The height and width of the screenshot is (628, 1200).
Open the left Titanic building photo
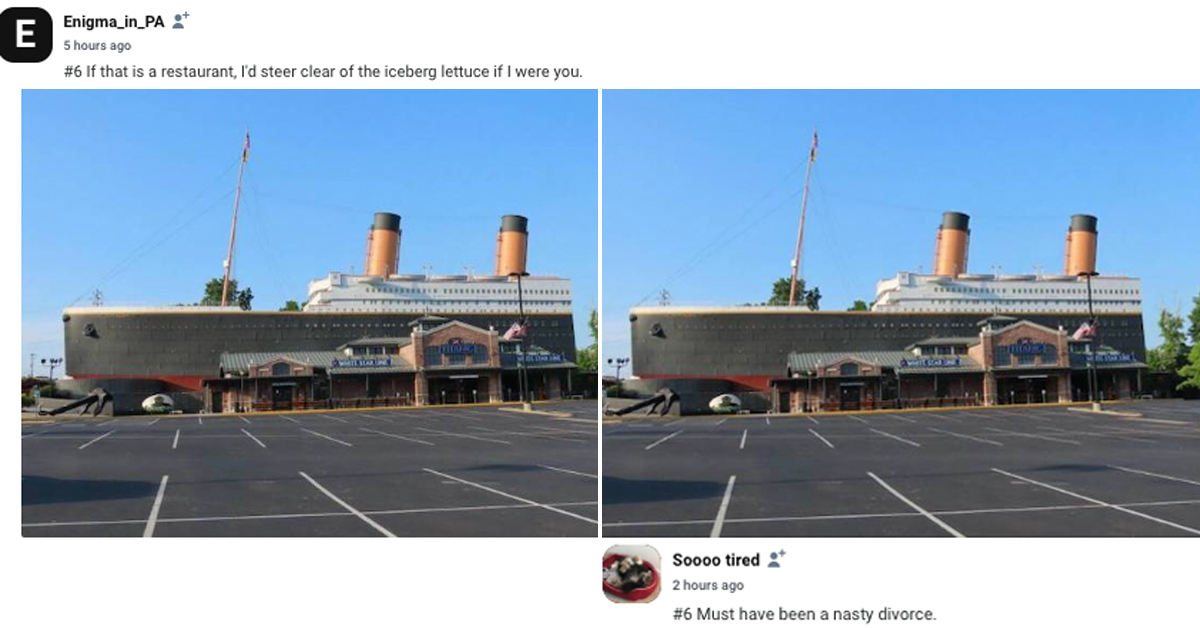coord(309,313)
